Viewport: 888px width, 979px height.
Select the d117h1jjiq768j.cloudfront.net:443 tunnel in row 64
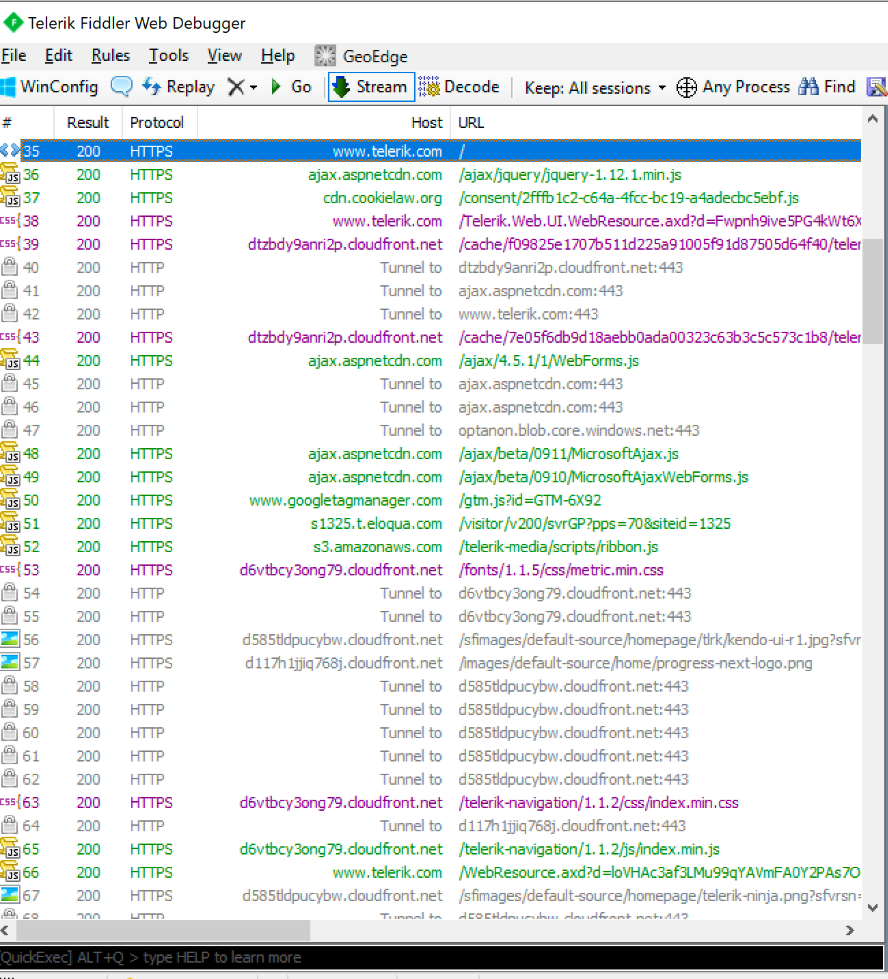(x=431, y=825)
